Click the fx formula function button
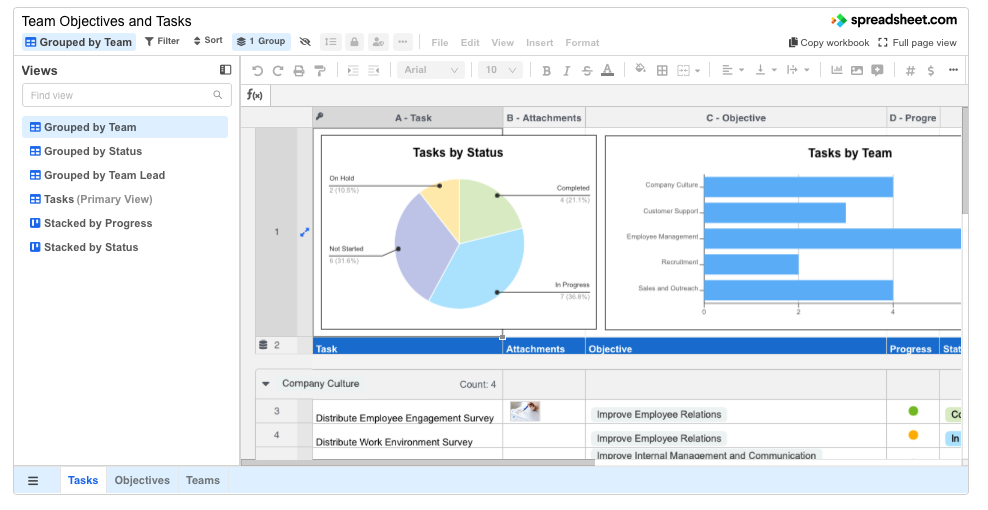988x510 pixels. point(255,95)
